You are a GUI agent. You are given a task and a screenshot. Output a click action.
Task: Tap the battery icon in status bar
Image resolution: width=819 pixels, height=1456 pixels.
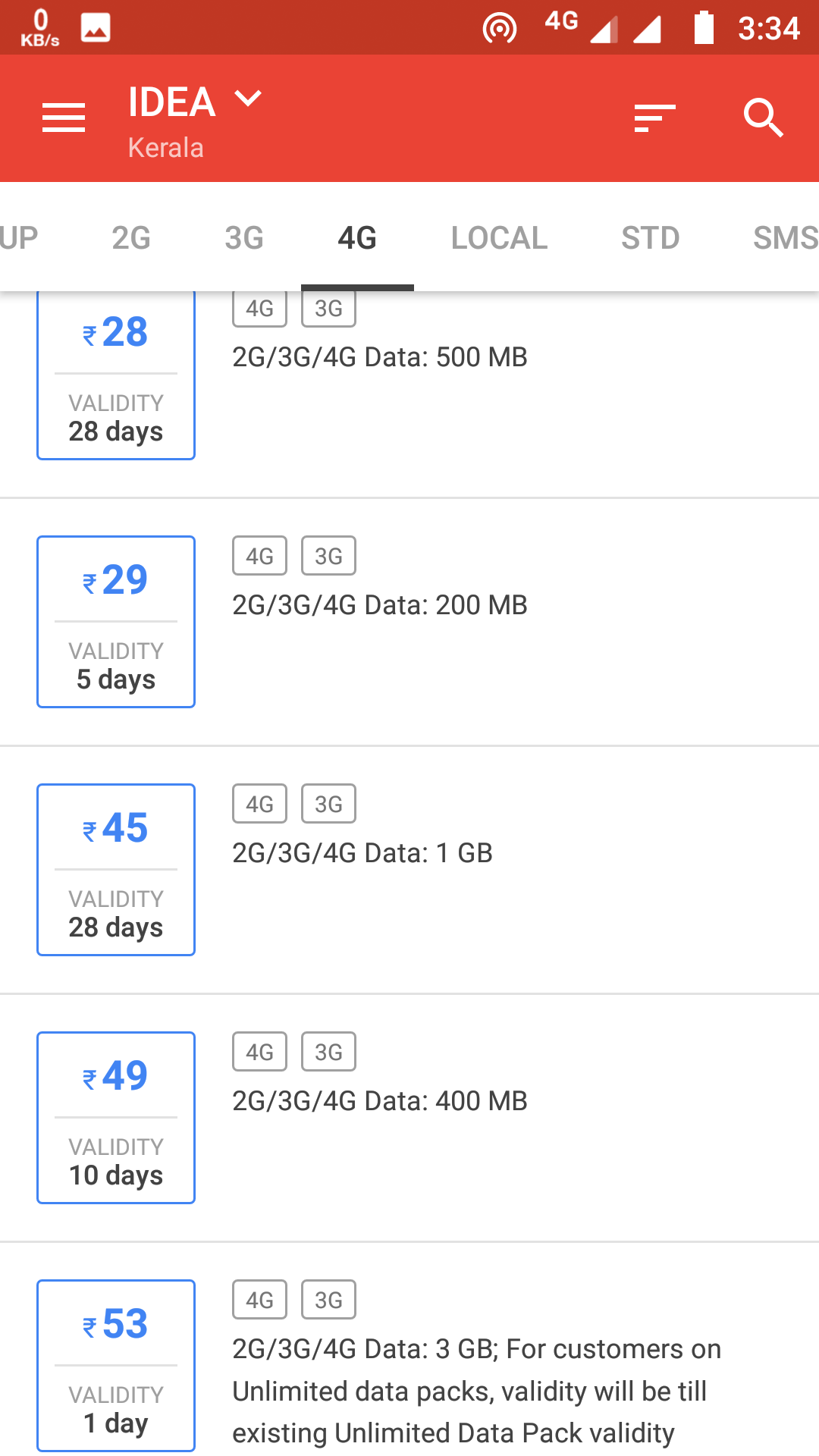704,28
